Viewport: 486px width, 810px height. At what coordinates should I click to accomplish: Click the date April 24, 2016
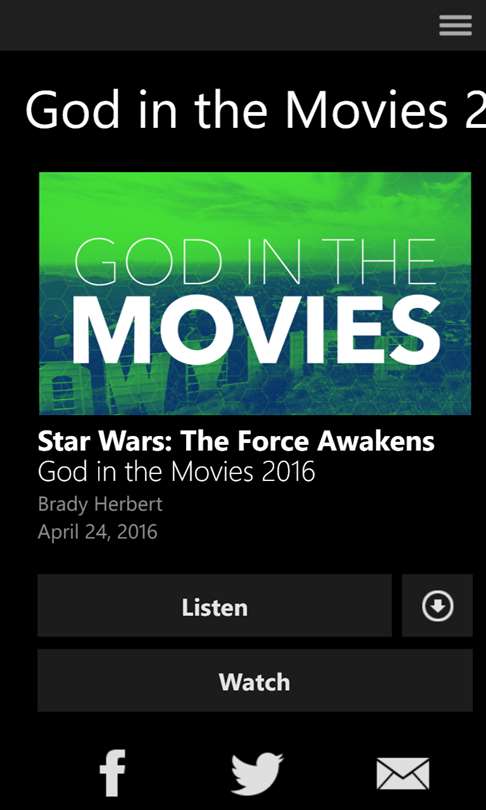tap(98, 532)
